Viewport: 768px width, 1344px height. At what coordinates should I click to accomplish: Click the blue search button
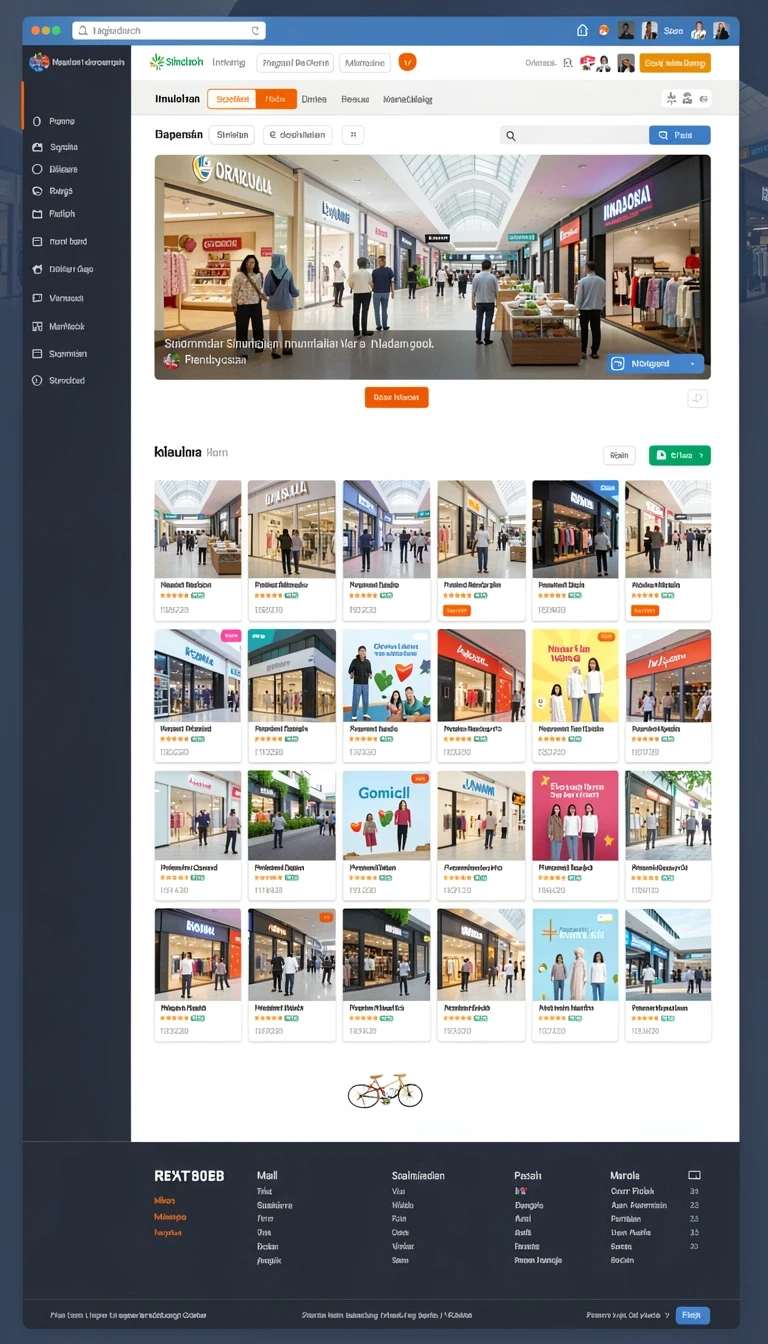(x=680, y=135)
